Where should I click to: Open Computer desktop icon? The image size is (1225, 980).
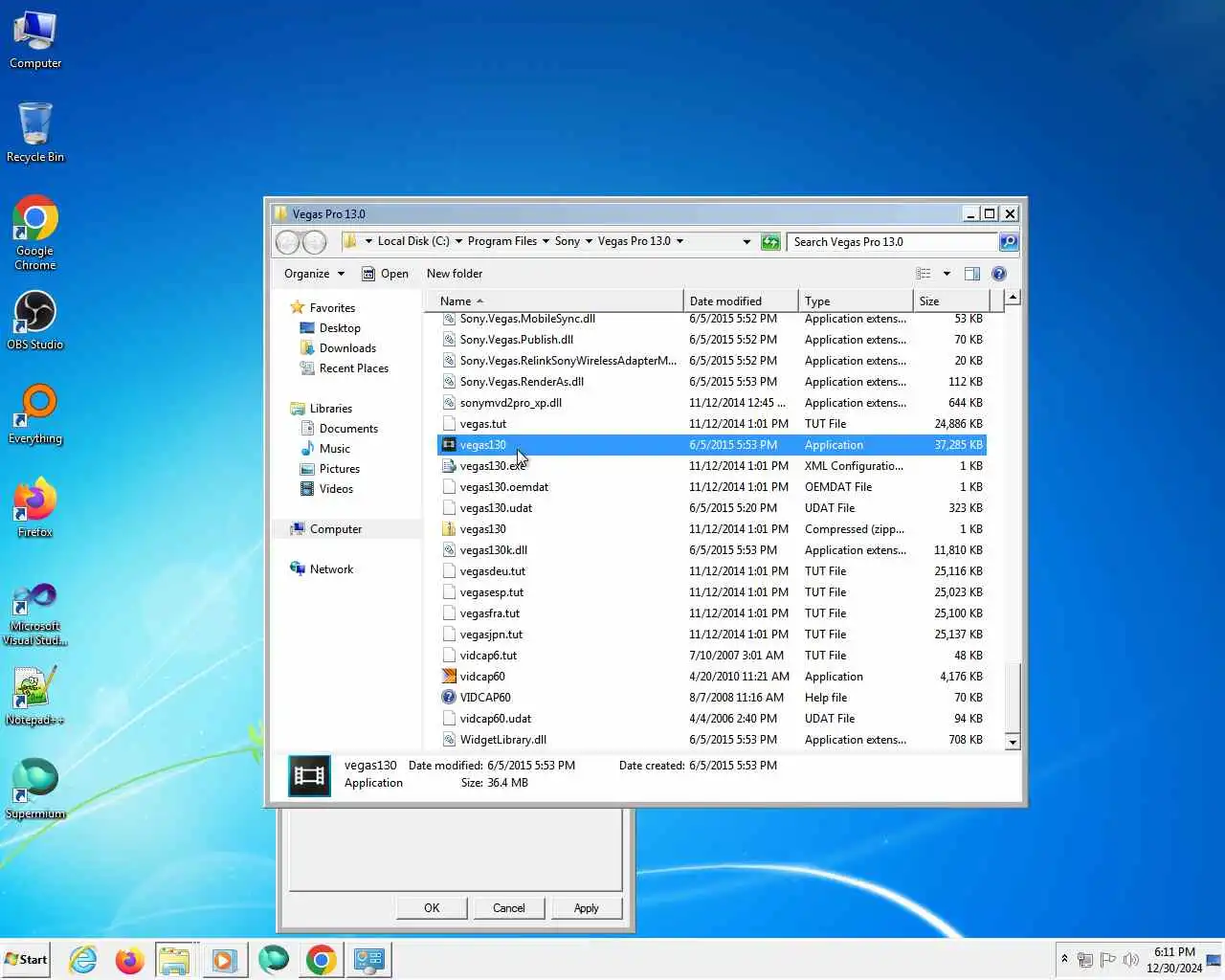coord(35,40)
